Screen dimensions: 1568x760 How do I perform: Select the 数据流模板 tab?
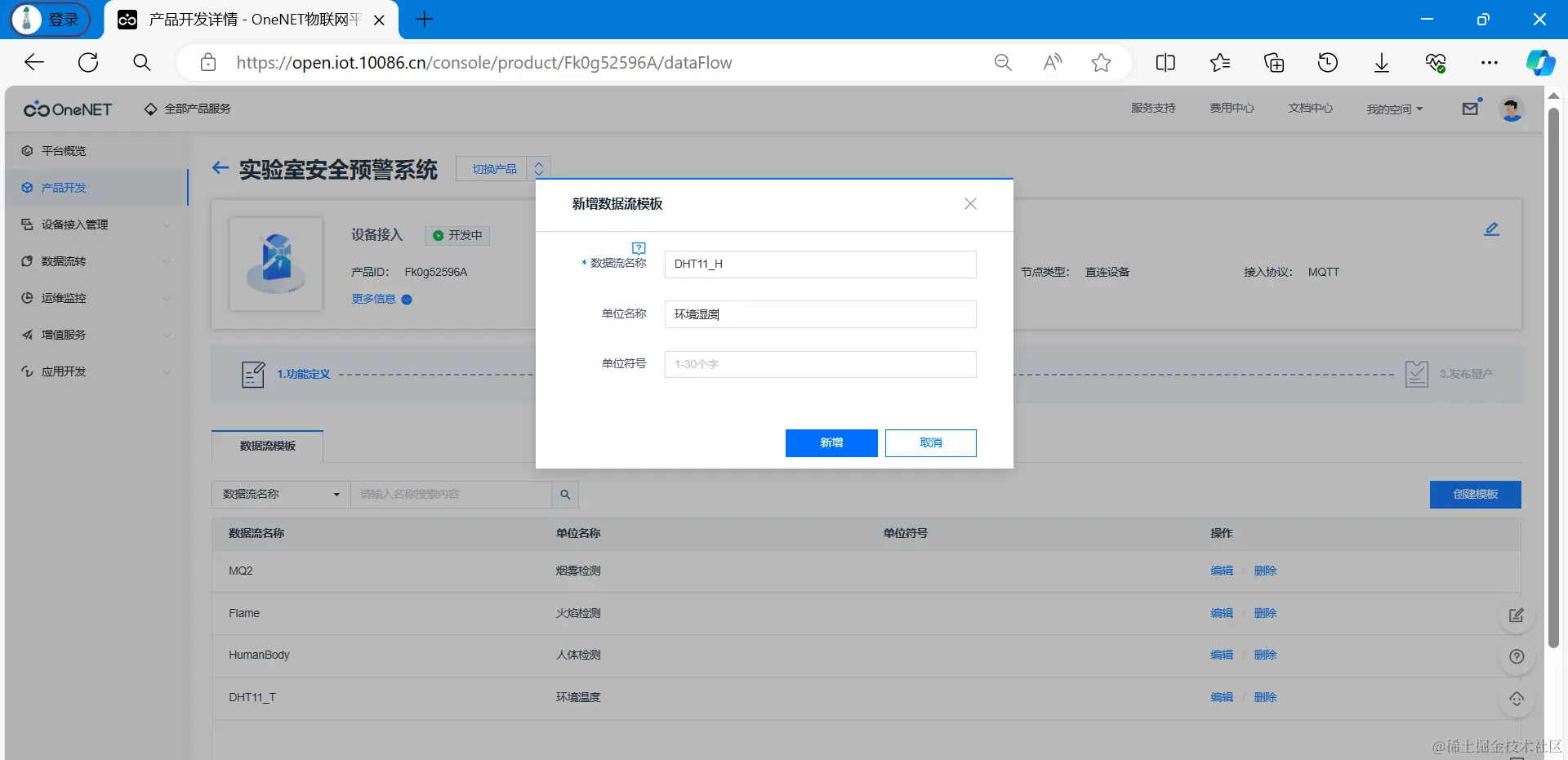[x=268, y=446]
